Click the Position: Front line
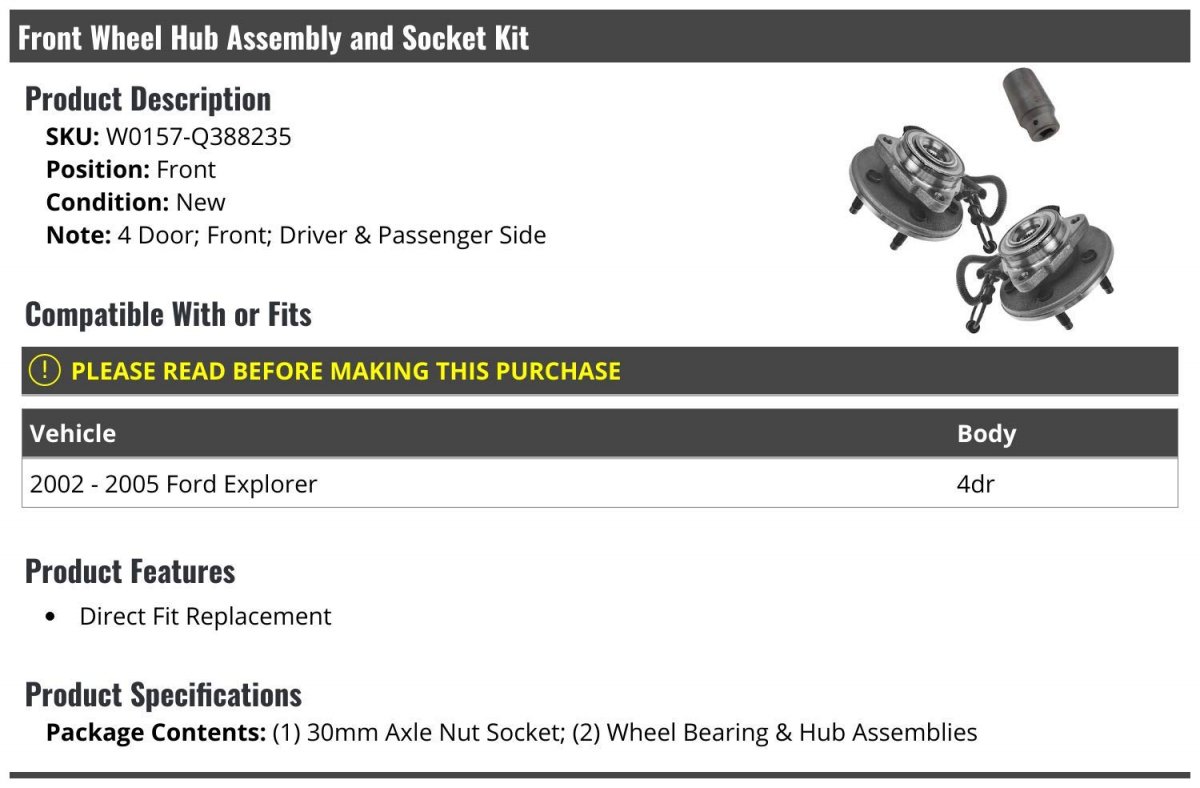The width and height of the screenshot is (1200, 788). [131, 170]
